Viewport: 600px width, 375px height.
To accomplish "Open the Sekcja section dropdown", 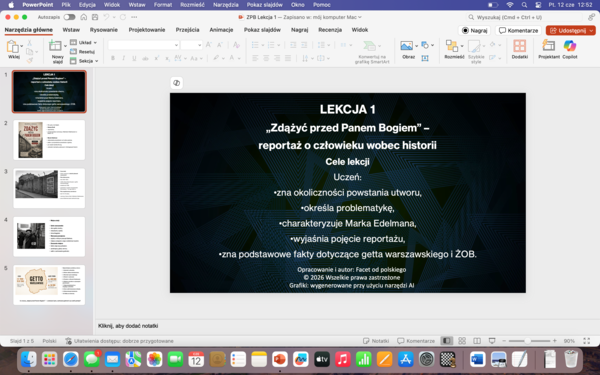I will pos(84,61).
